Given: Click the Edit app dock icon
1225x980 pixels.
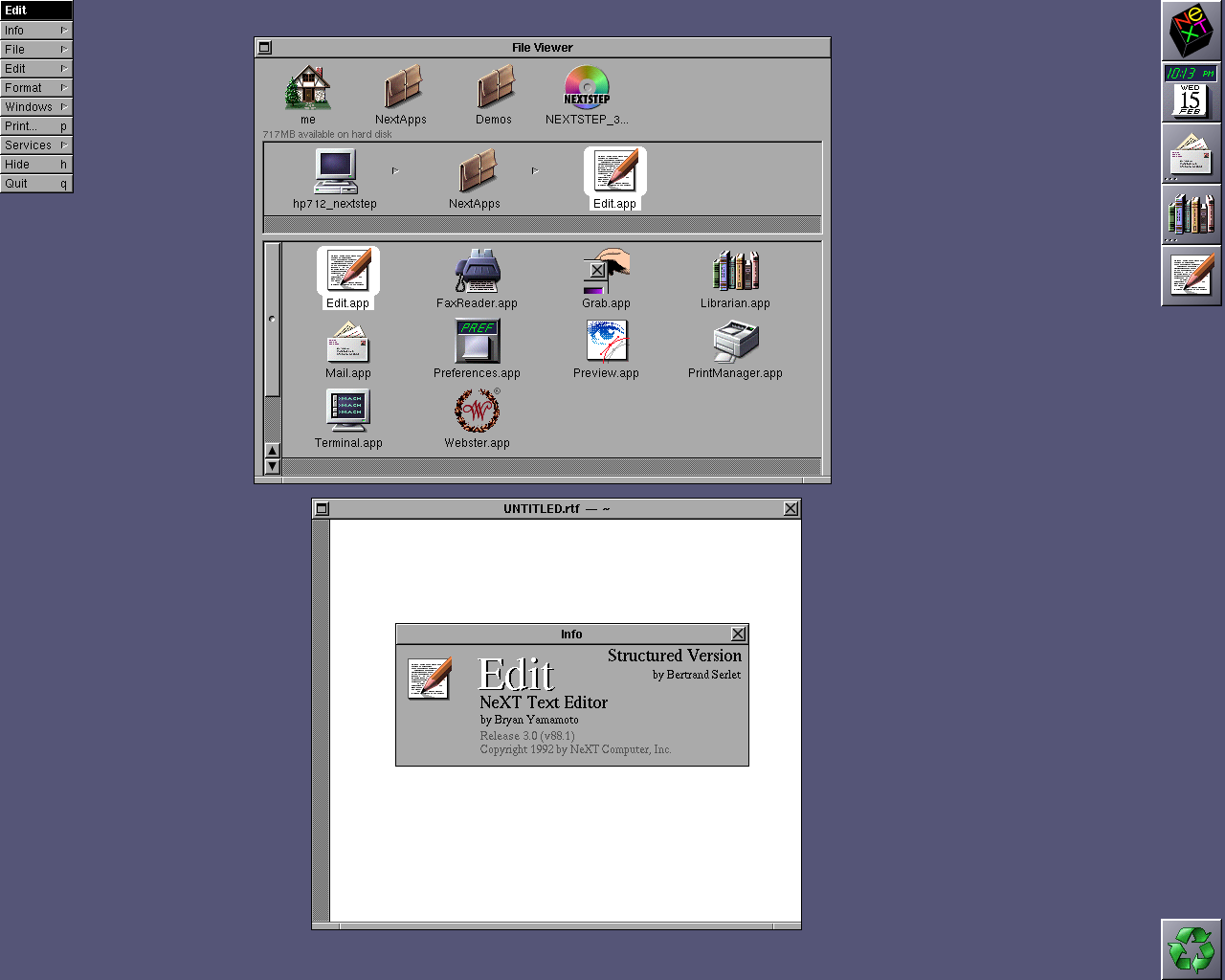Looking at the screenshot, I should [1192, 276].
